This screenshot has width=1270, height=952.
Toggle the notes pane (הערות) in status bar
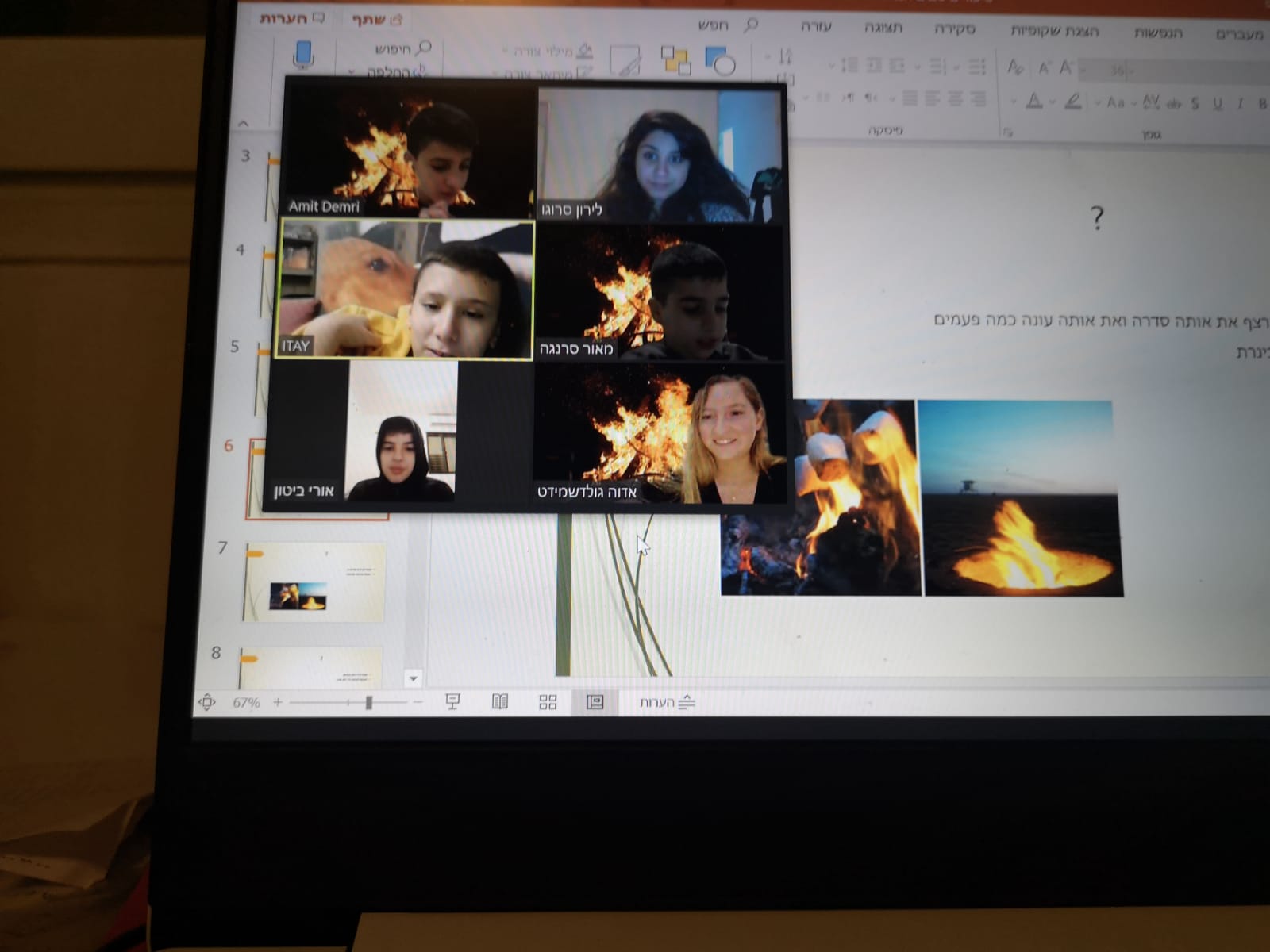click(x=668, y=702)
